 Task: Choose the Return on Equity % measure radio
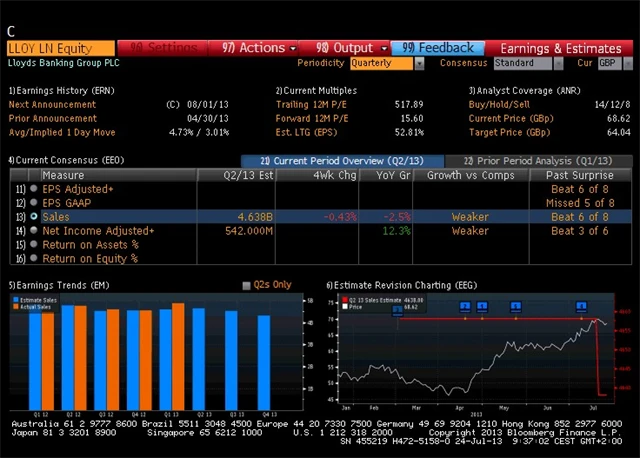pos(34,258)
